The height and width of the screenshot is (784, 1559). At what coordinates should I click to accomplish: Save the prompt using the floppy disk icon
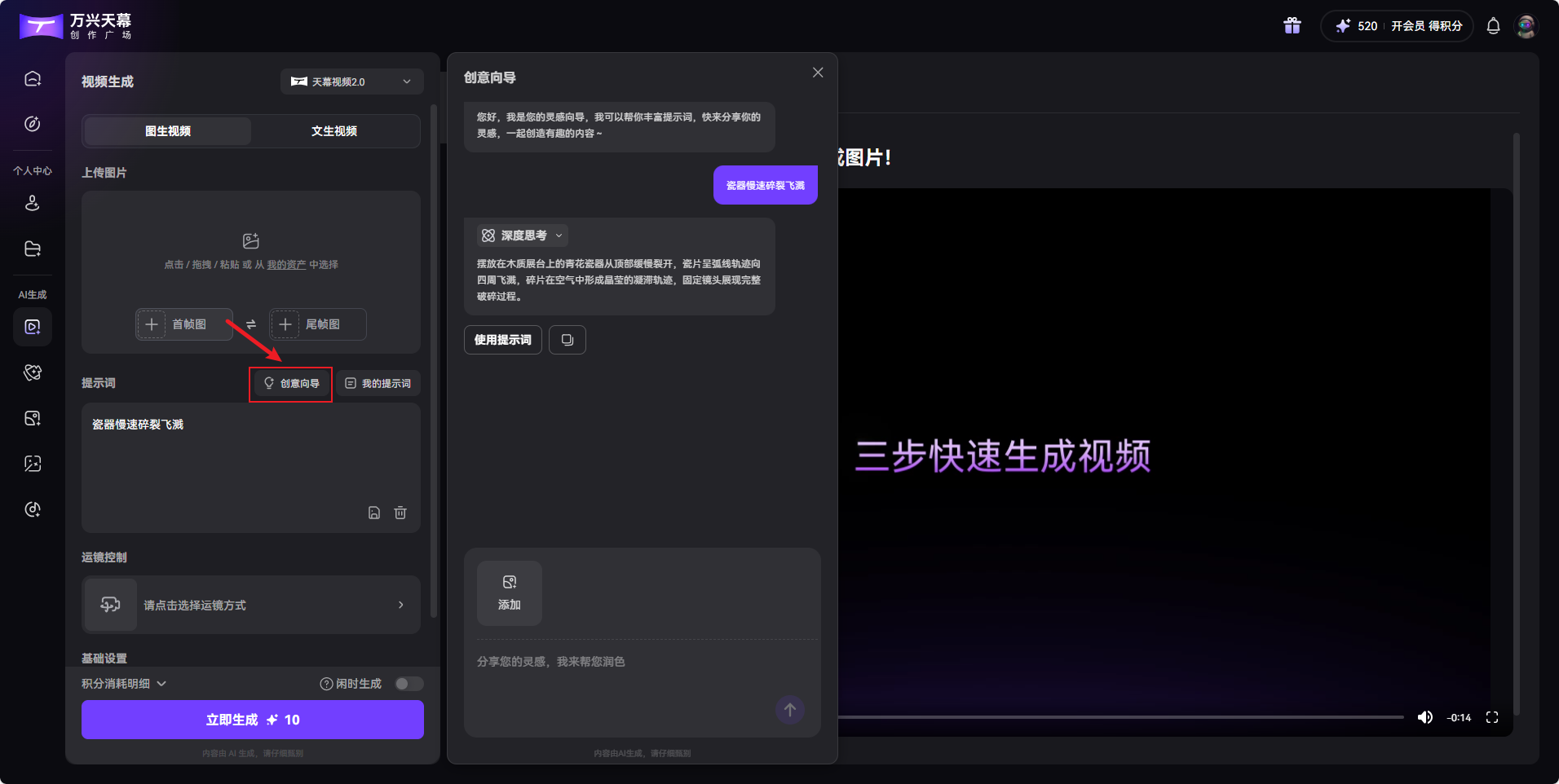click(374, 513)
